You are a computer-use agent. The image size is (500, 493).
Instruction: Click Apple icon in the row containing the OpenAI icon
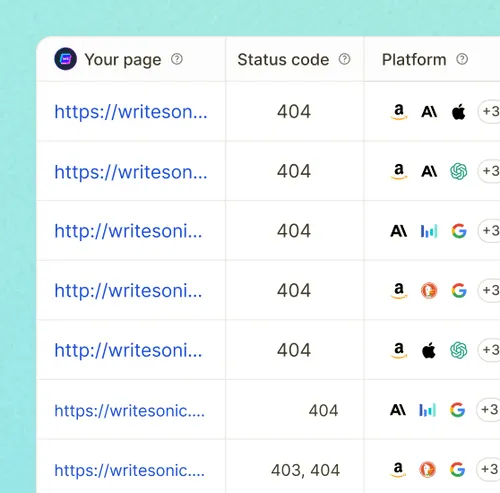click(x=429, y=350)
